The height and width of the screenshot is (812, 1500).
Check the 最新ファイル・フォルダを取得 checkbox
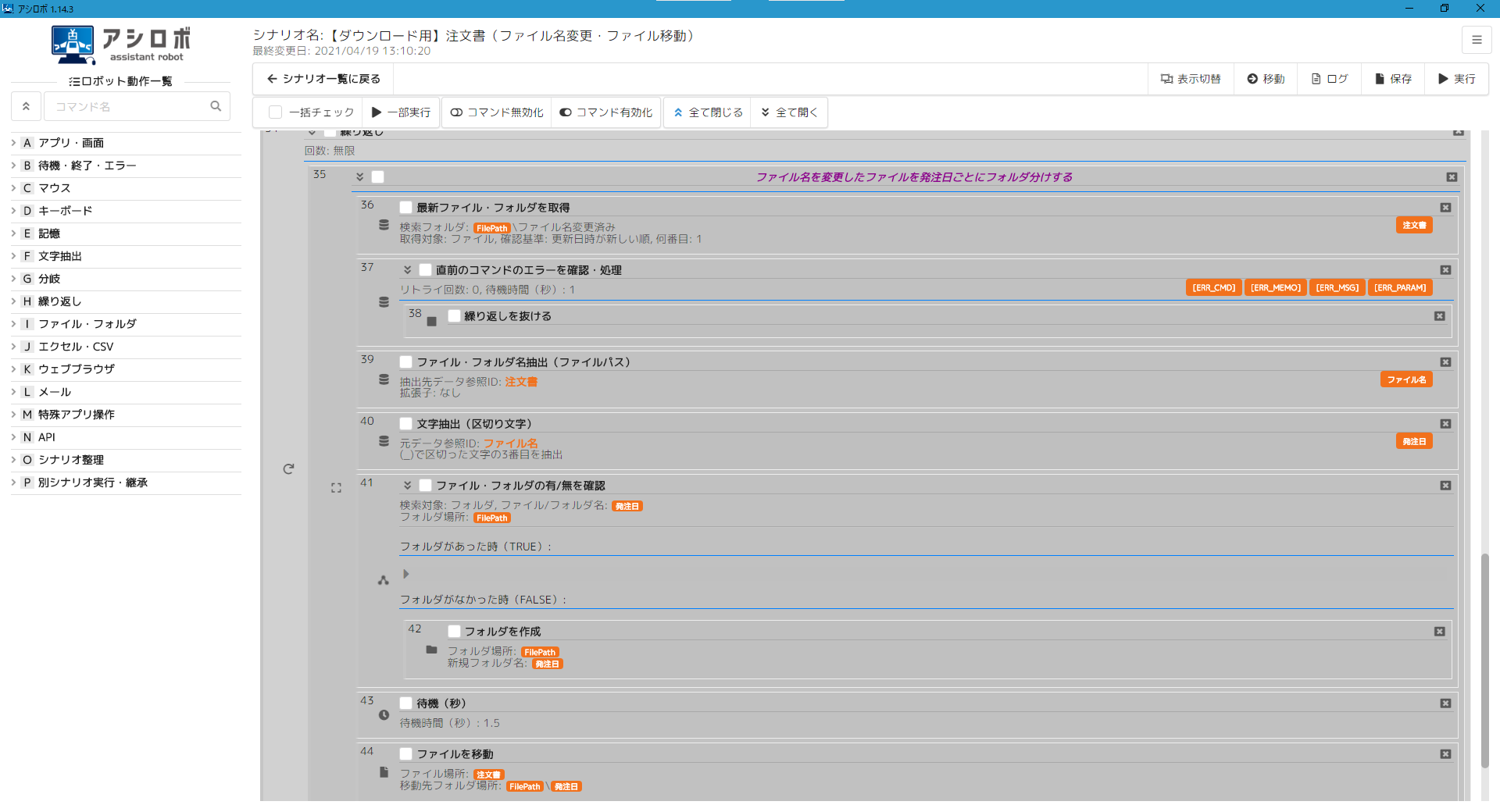(x=405, y=208)
